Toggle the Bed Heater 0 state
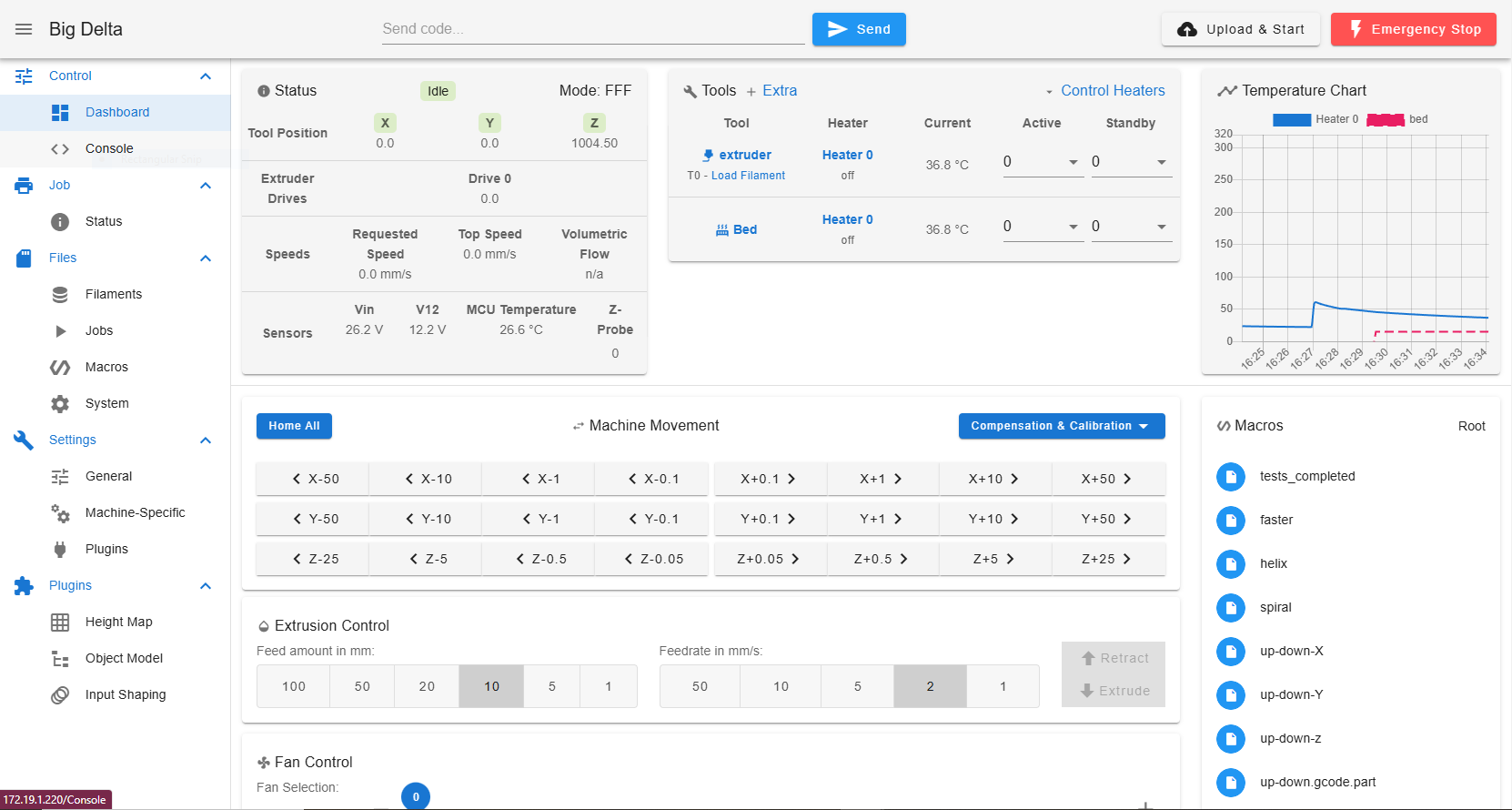Image resolution: width=1512 pixels, height=810 pixels. tap(847, 219)
